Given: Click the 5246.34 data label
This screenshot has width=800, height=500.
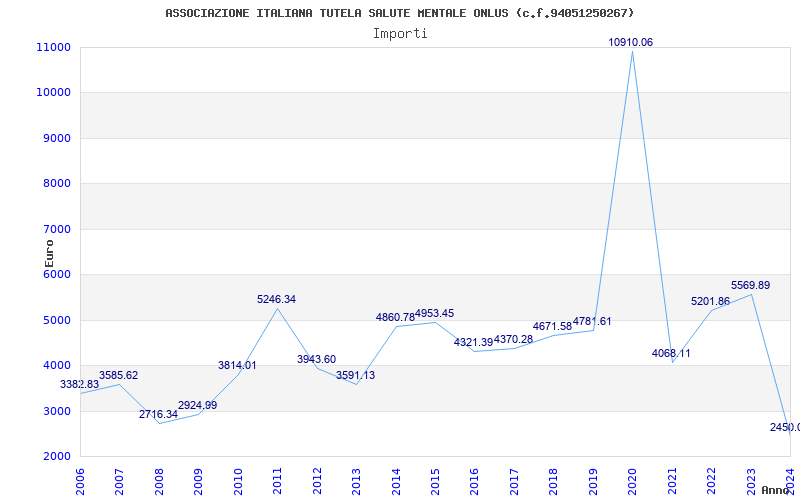Looking at the screenshot, I should click(x=277, y=299).
